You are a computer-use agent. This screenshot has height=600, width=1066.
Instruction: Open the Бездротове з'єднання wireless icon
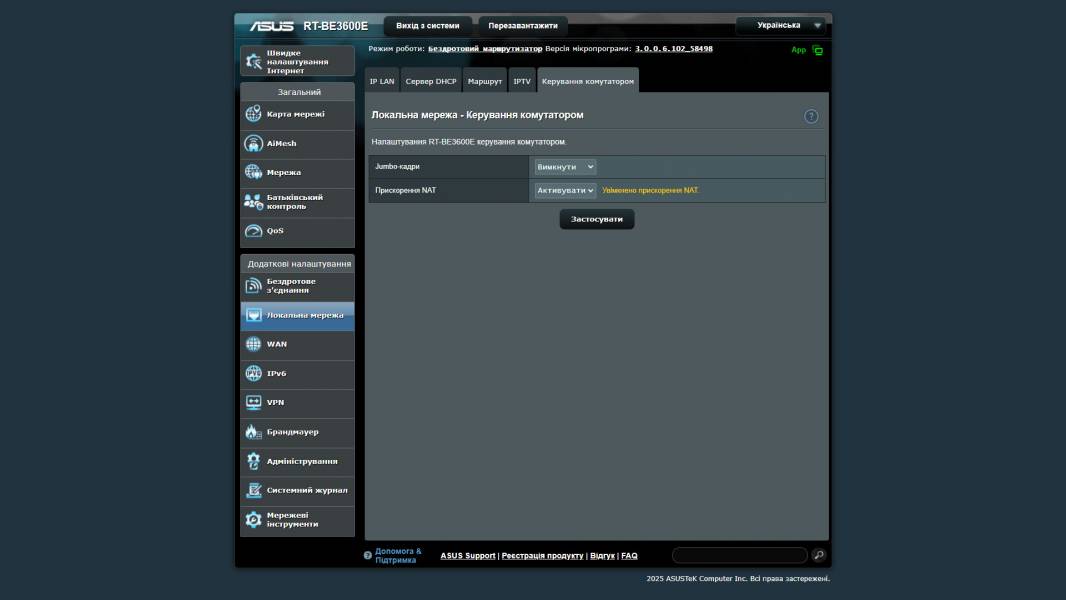254,285
